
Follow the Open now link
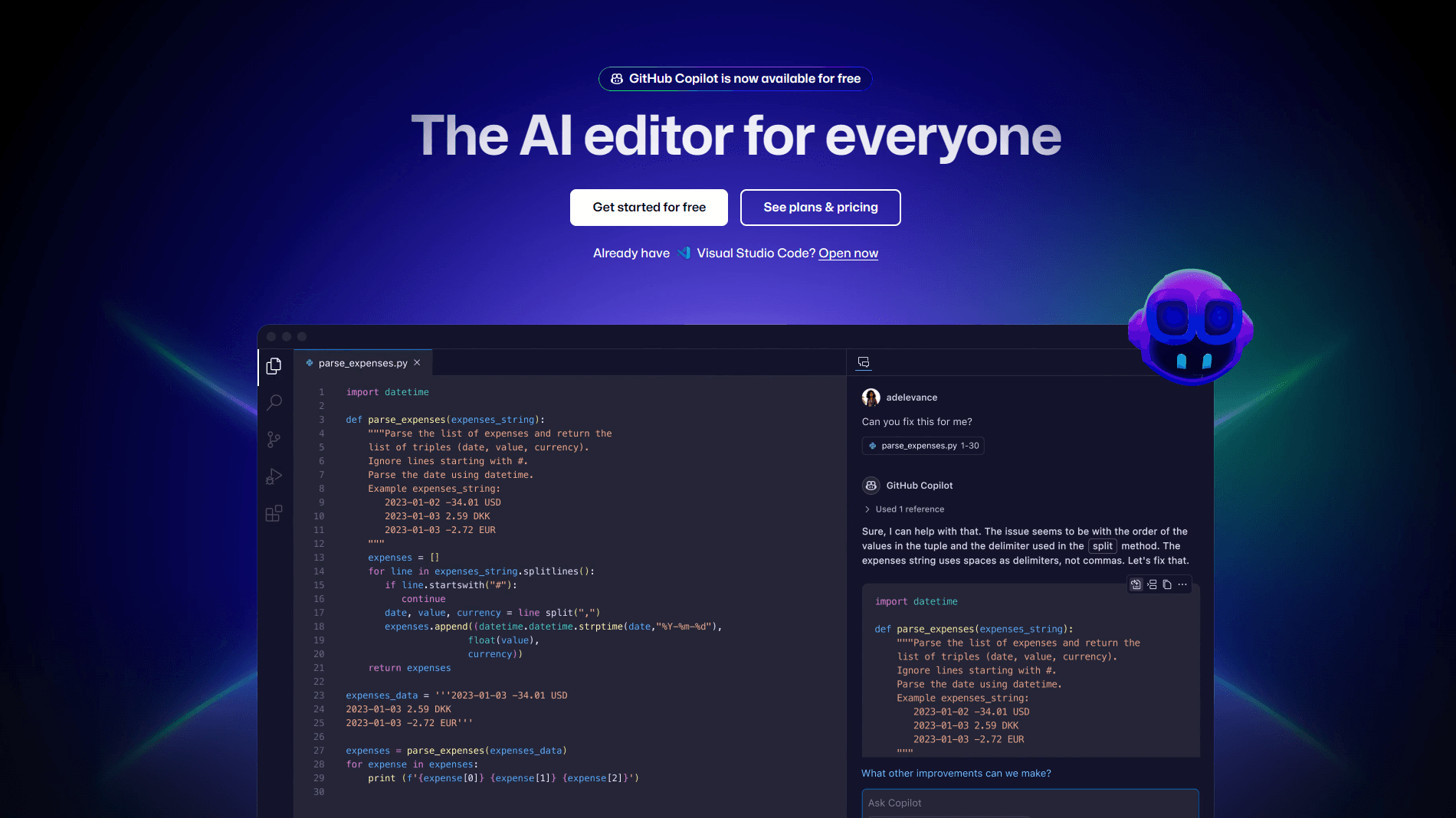[x=848, y=254]
